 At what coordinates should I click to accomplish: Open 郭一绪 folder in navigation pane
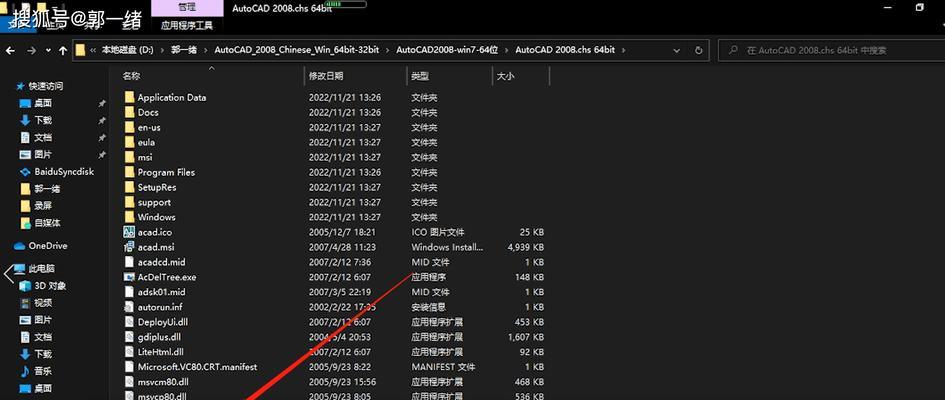pyautogui.click(x=47, y=189)
